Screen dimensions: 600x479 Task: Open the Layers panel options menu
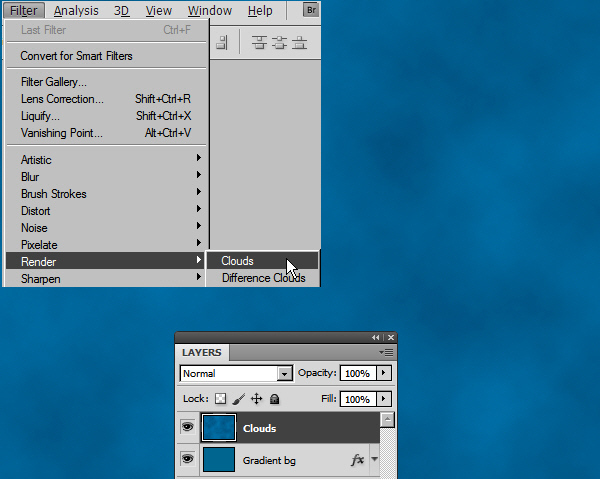click(x=387, y=353)
